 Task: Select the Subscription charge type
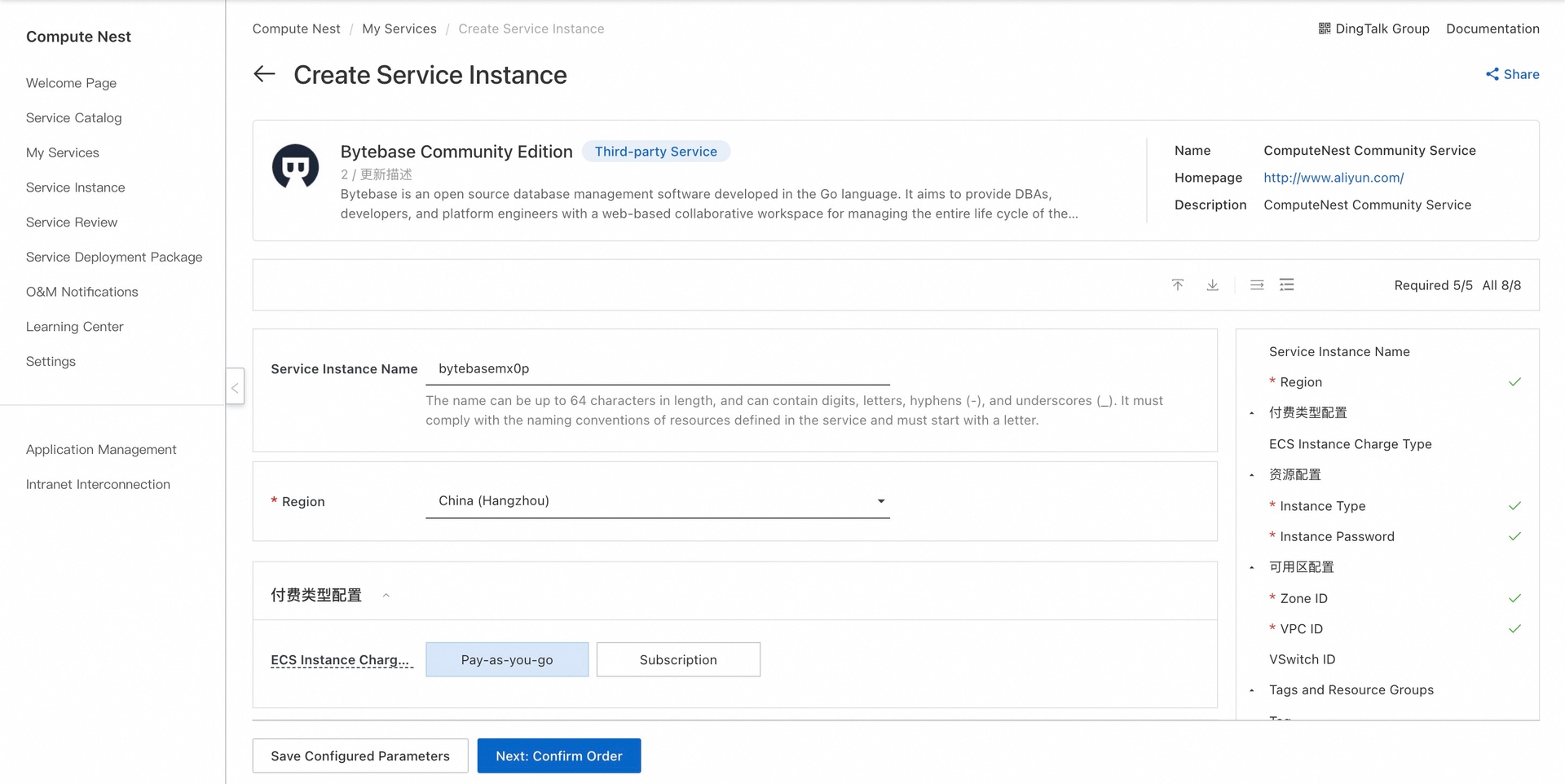(678, 659)
